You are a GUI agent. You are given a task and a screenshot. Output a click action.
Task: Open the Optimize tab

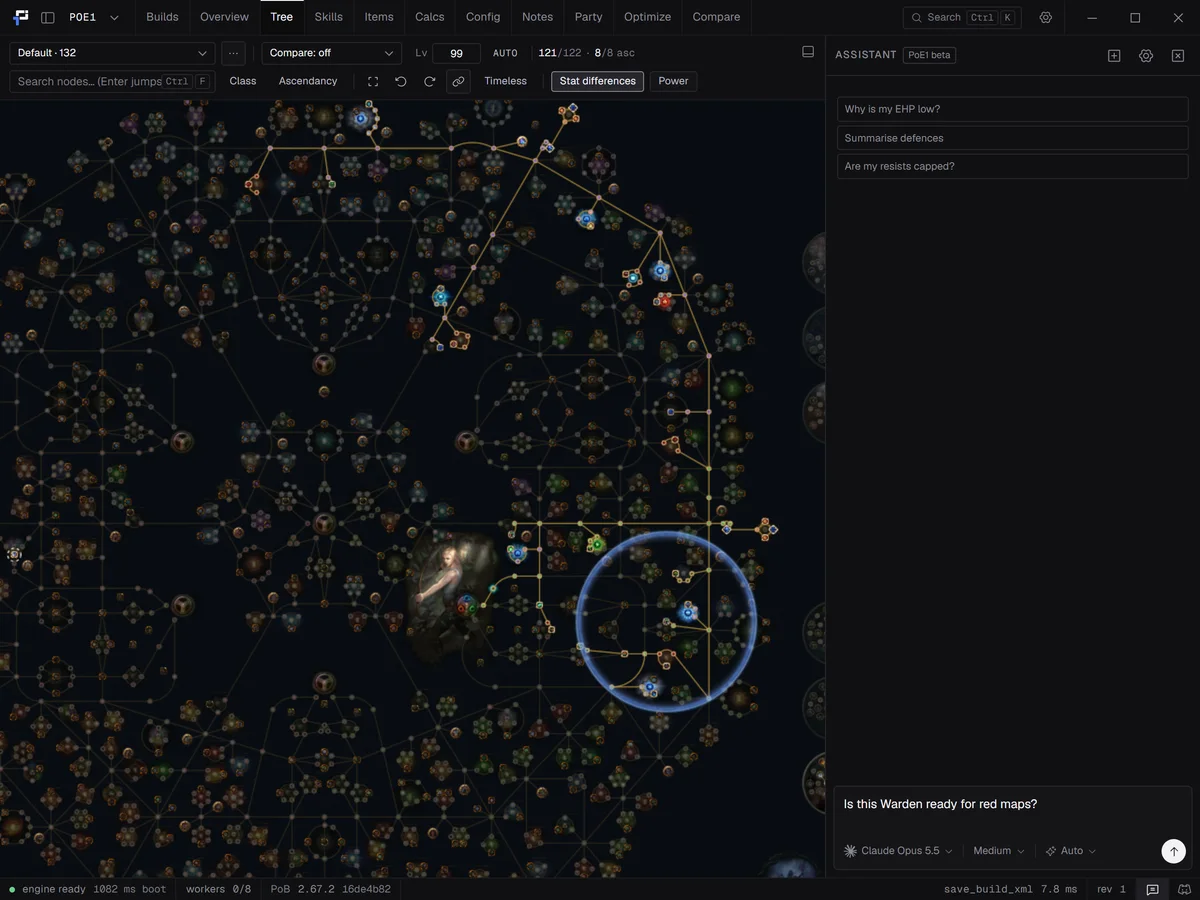click(x=647, y=17)
